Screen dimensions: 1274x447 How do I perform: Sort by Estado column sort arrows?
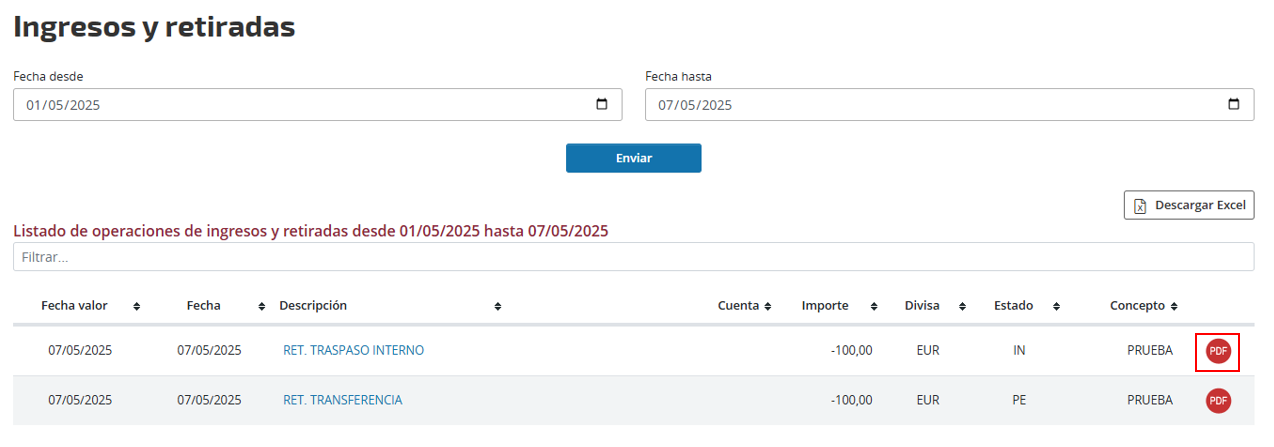pyautogui.click(x=1057, y=306)
